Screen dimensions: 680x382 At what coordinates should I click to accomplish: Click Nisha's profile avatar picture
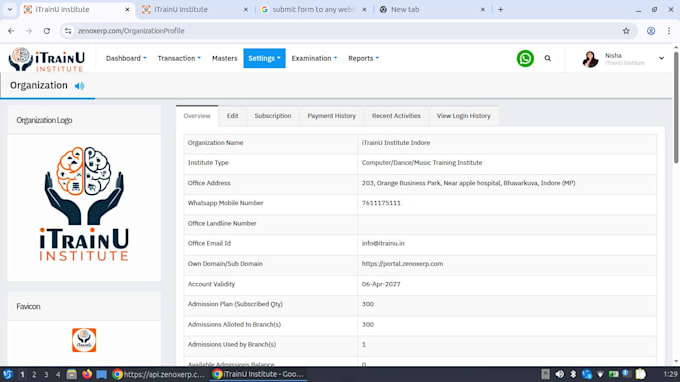click(x=590, y=59)
